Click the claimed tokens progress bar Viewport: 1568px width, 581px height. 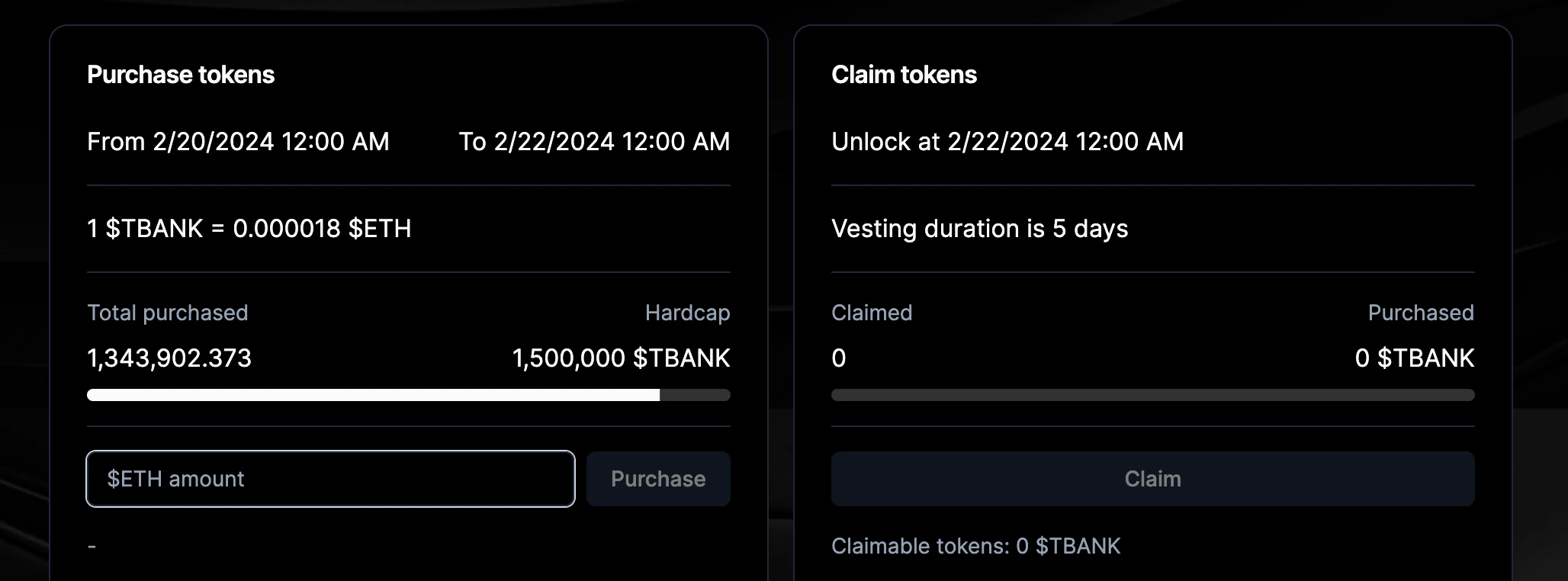1152,395
